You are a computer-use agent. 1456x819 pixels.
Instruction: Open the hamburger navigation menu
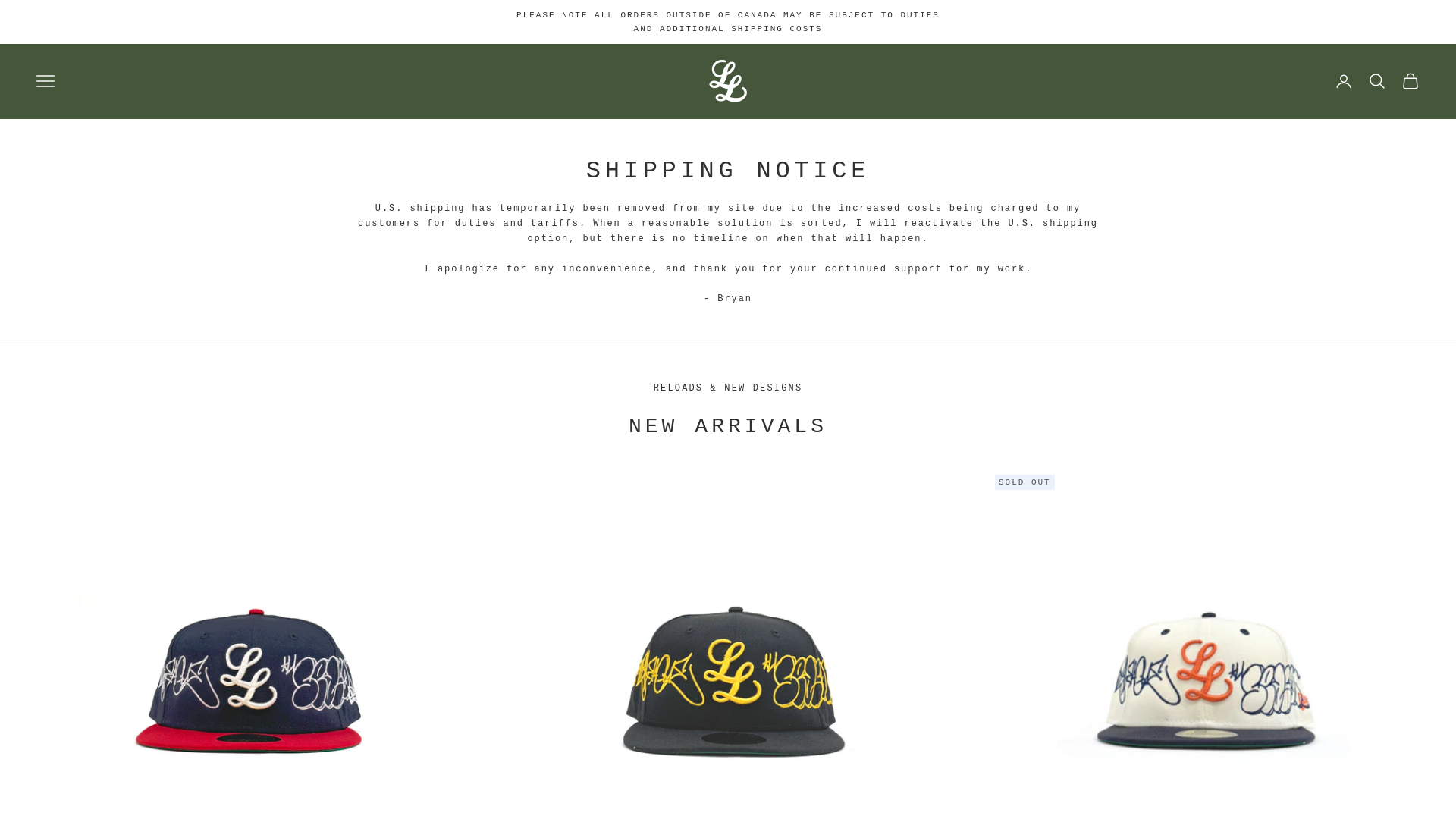45,81
